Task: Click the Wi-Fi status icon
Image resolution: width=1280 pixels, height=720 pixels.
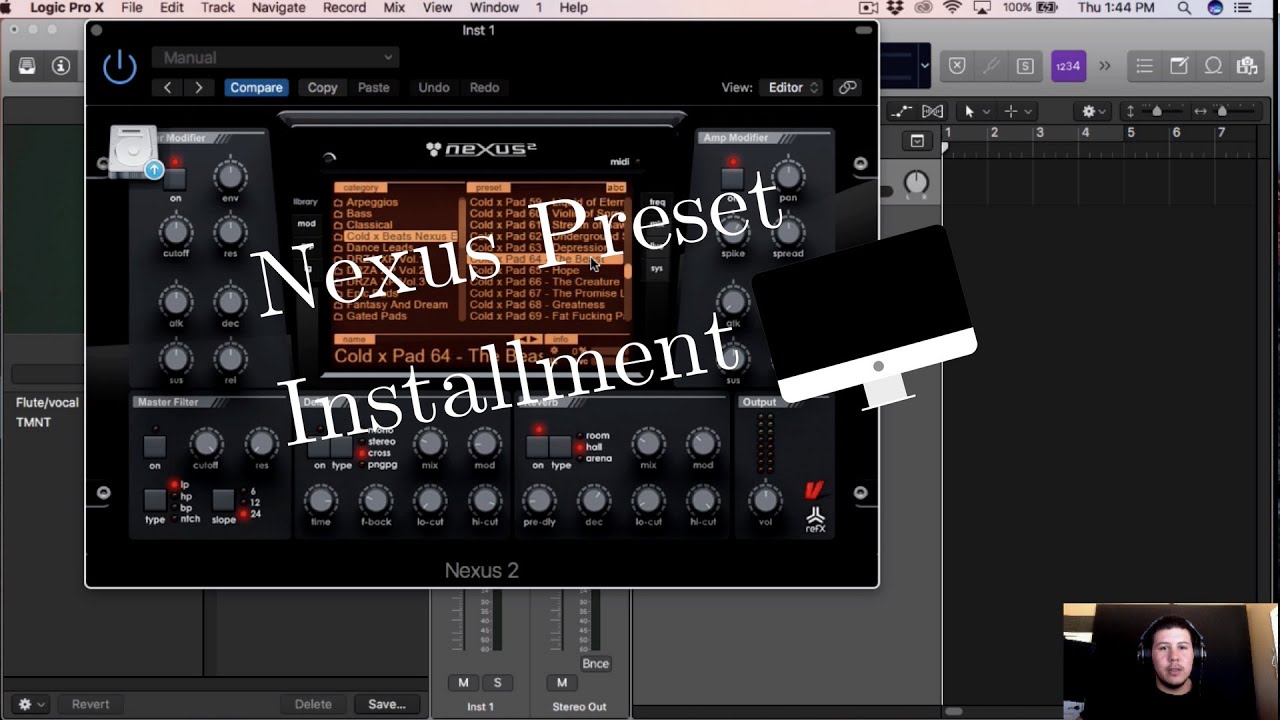Action: click(x=952, y=8)
